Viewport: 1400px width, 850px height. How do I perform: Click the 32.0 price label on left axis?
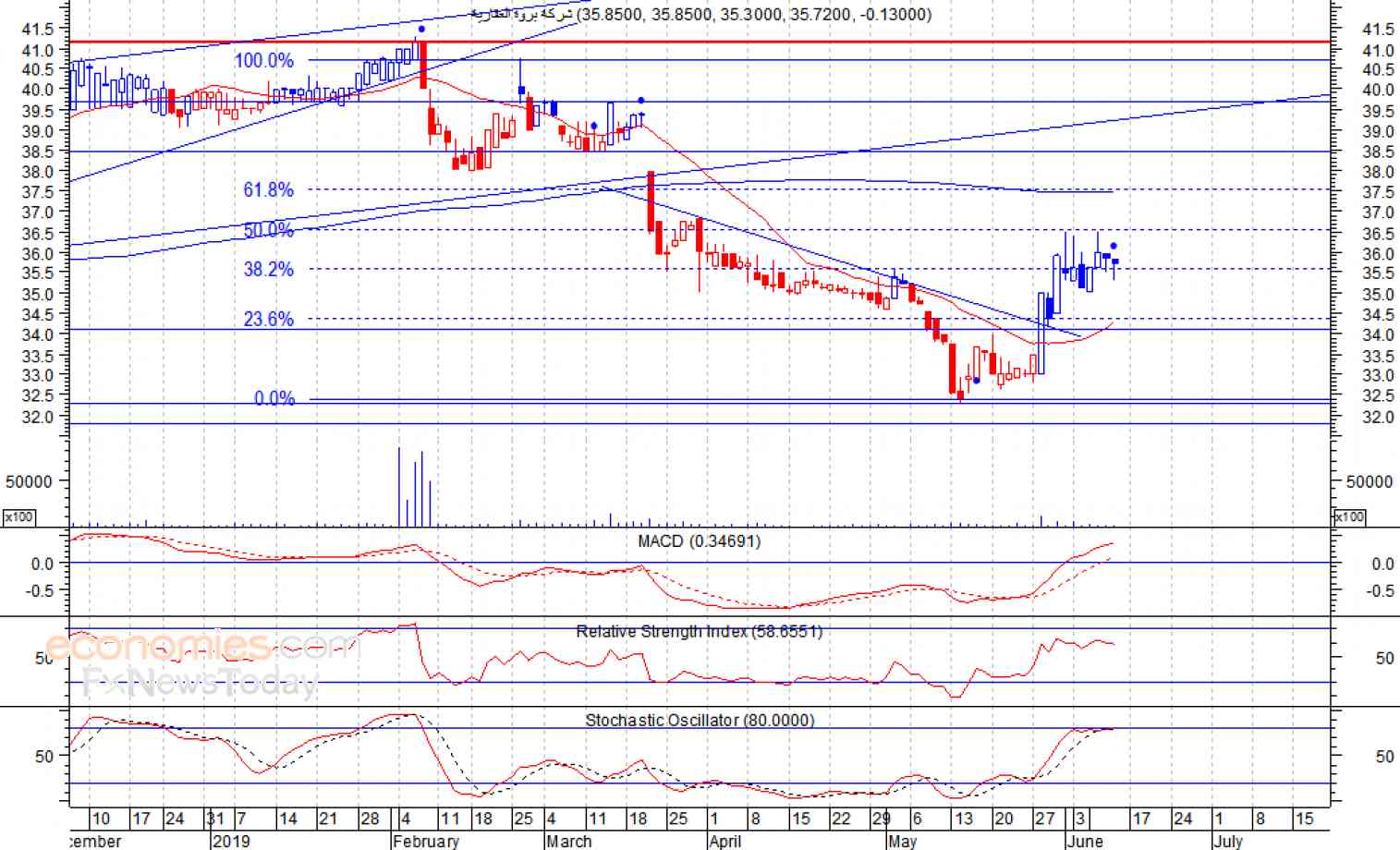[37, 417]
